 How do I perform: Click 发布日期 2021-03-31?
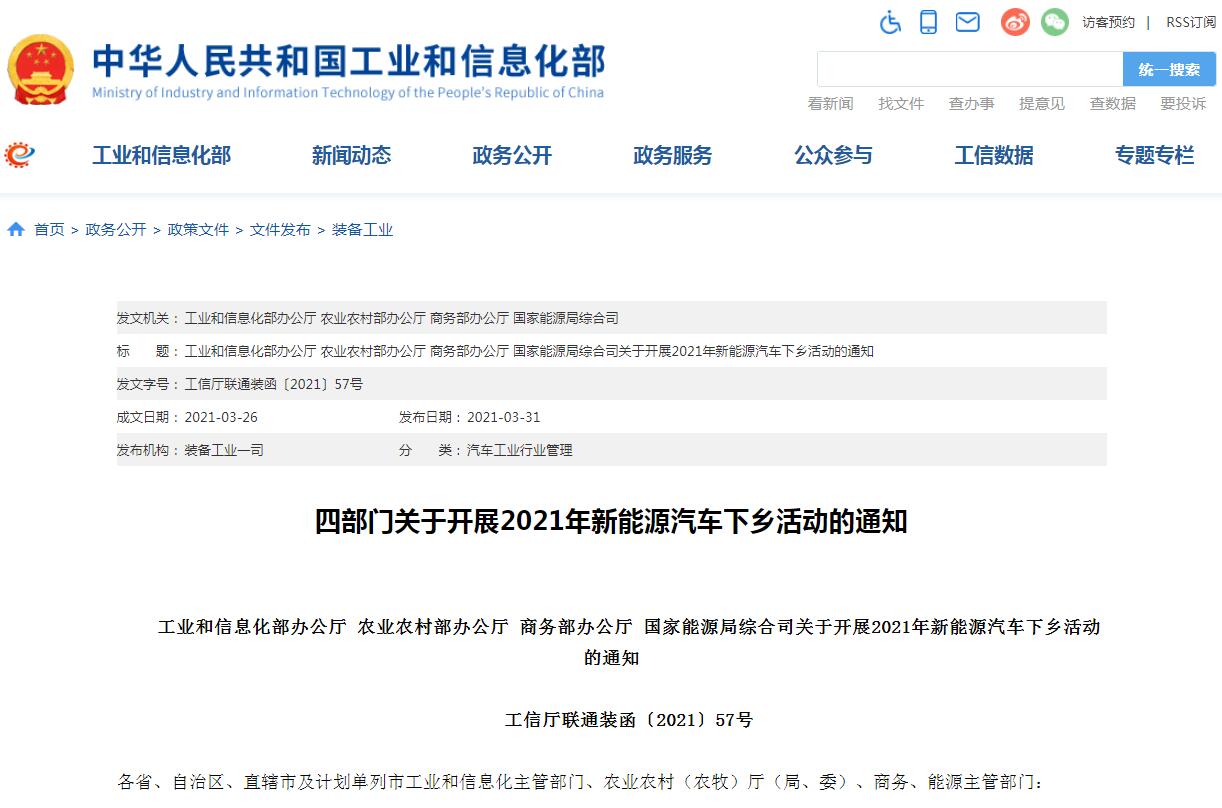tap(469, 417)
